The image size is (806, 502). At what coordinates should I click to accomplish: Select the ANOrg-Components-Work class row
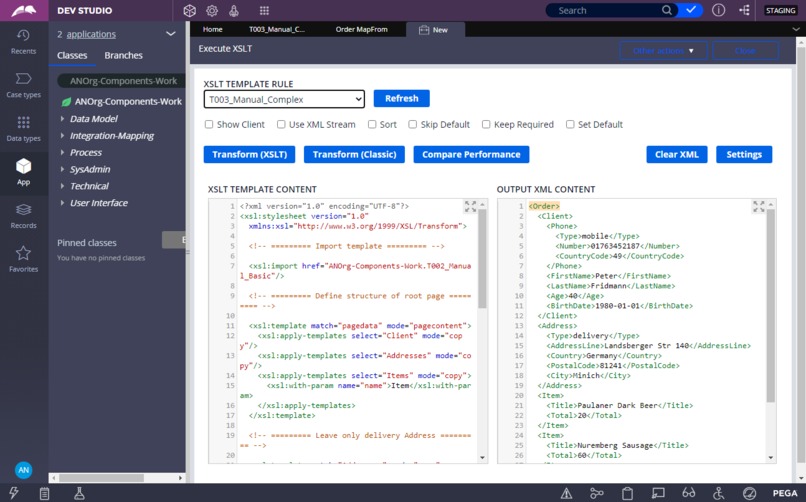(121, 101)
